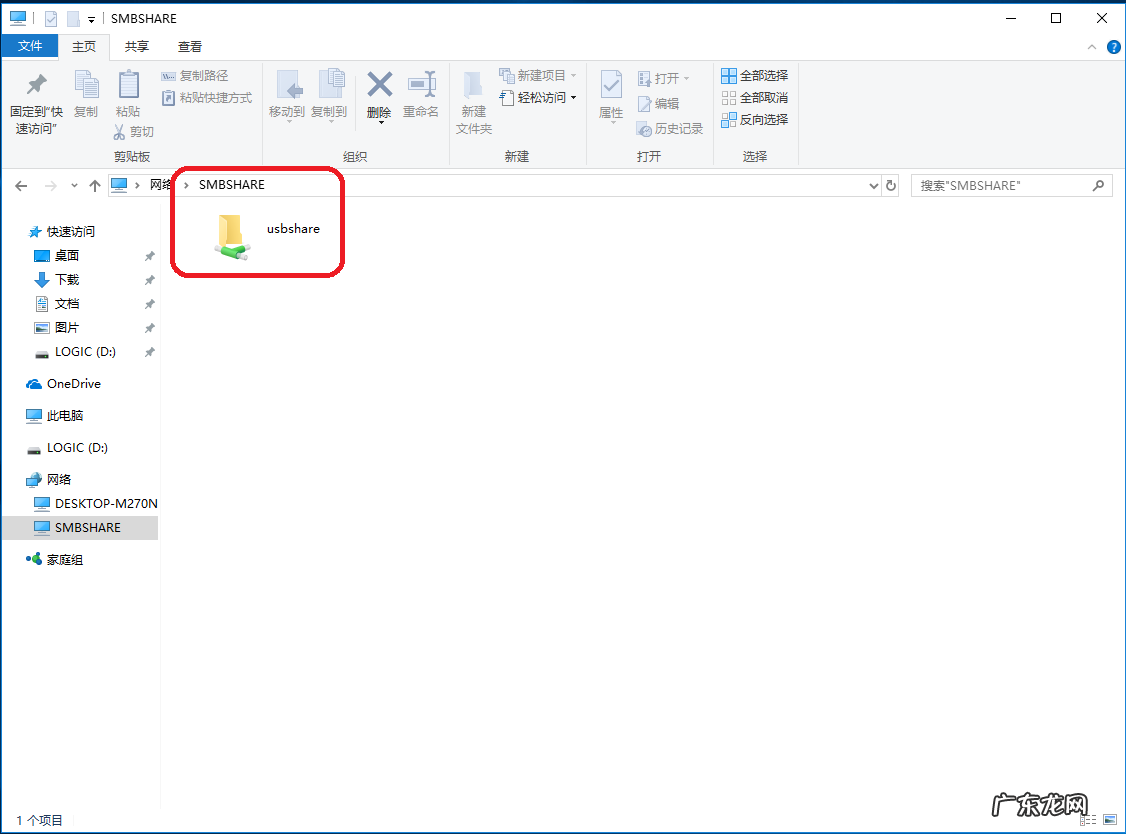
Task: Switch to Home (主页) ribbon tab
Action: coord(84,47)
